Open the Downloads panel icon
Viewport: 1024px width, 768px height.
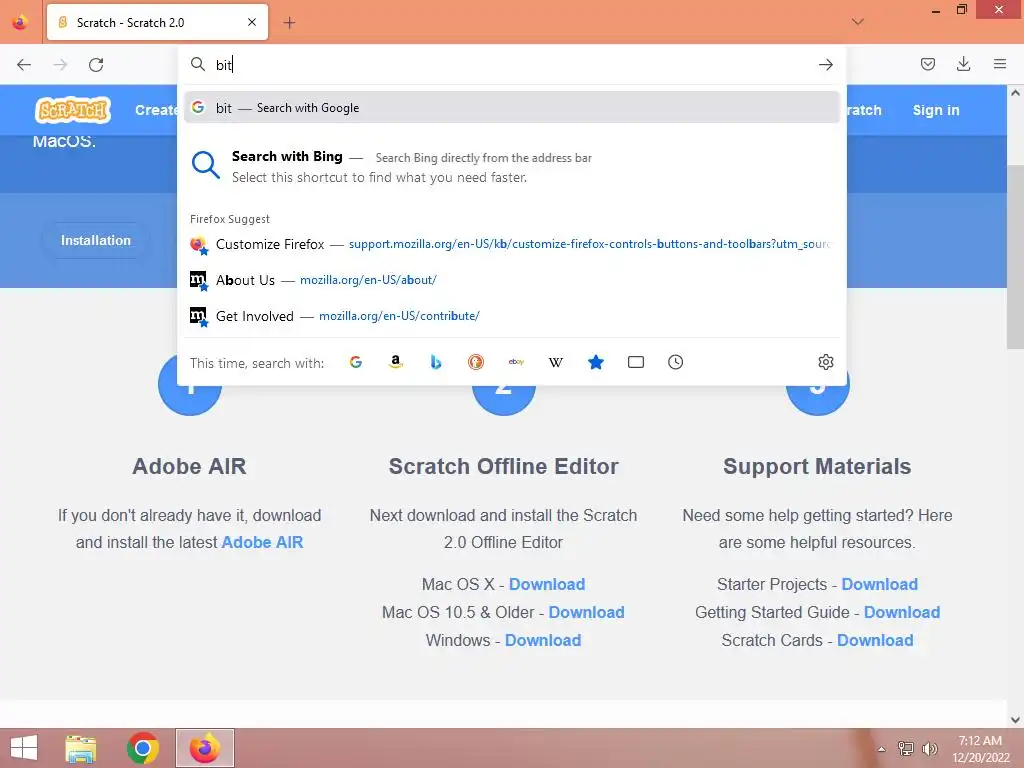pos(963,64)
